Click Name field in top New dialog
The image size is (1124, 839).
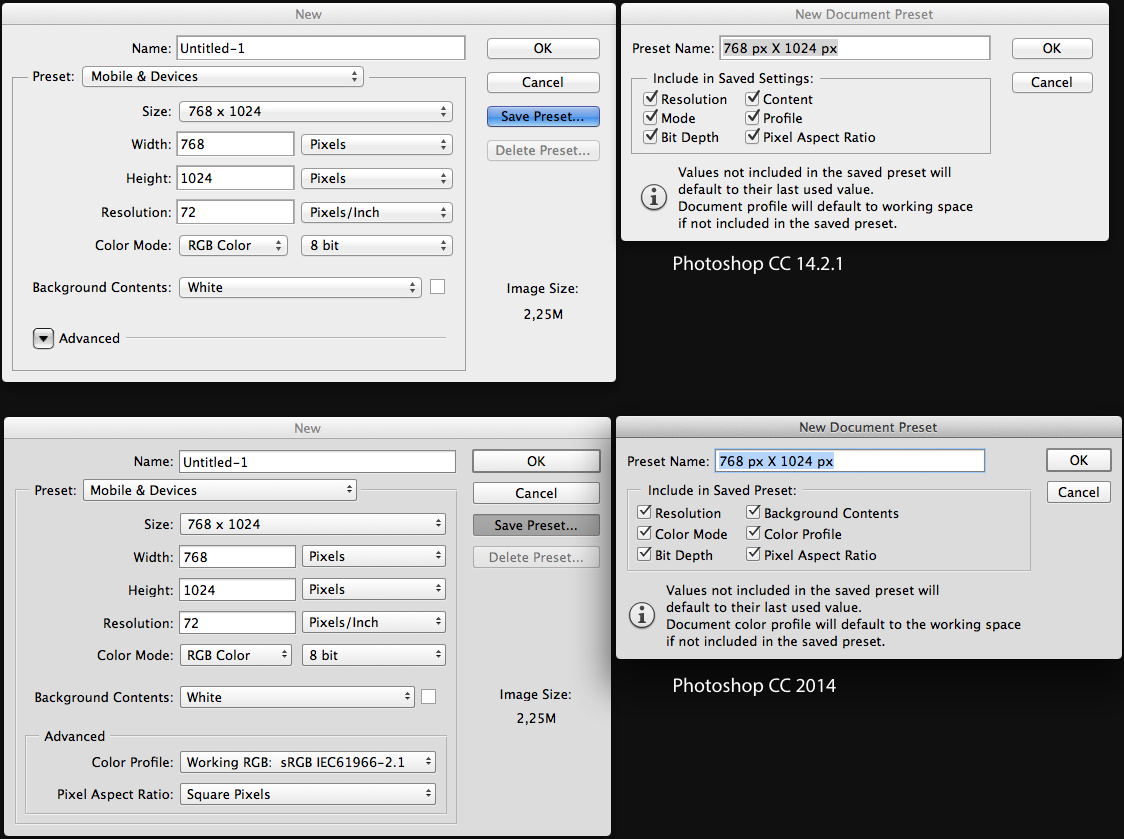tap(321, 48)
